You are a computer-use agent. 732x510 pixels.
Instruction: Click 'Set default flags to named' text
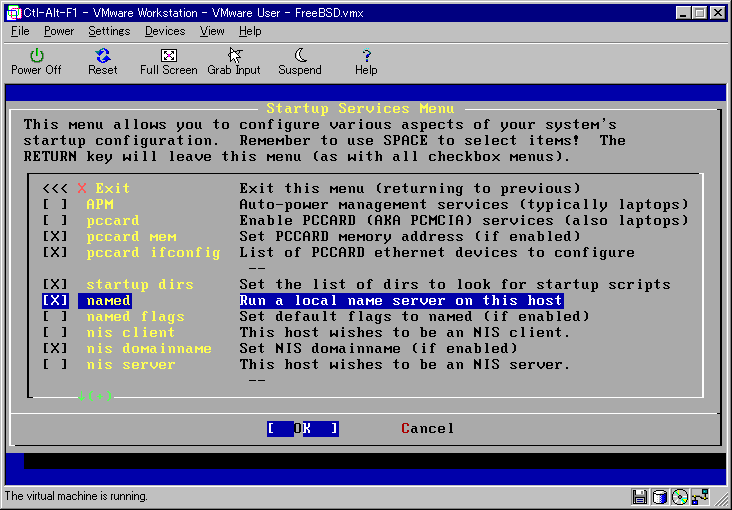click(x=415, y=317)
